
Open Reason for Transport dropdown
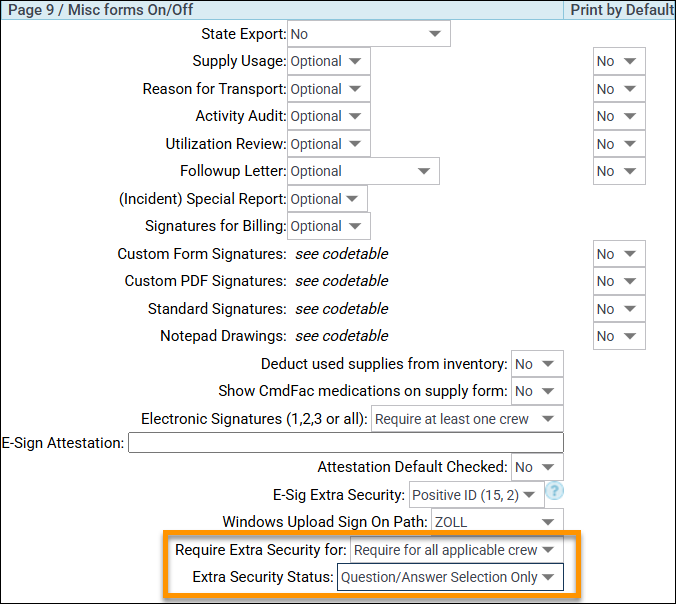pos(328,89)
